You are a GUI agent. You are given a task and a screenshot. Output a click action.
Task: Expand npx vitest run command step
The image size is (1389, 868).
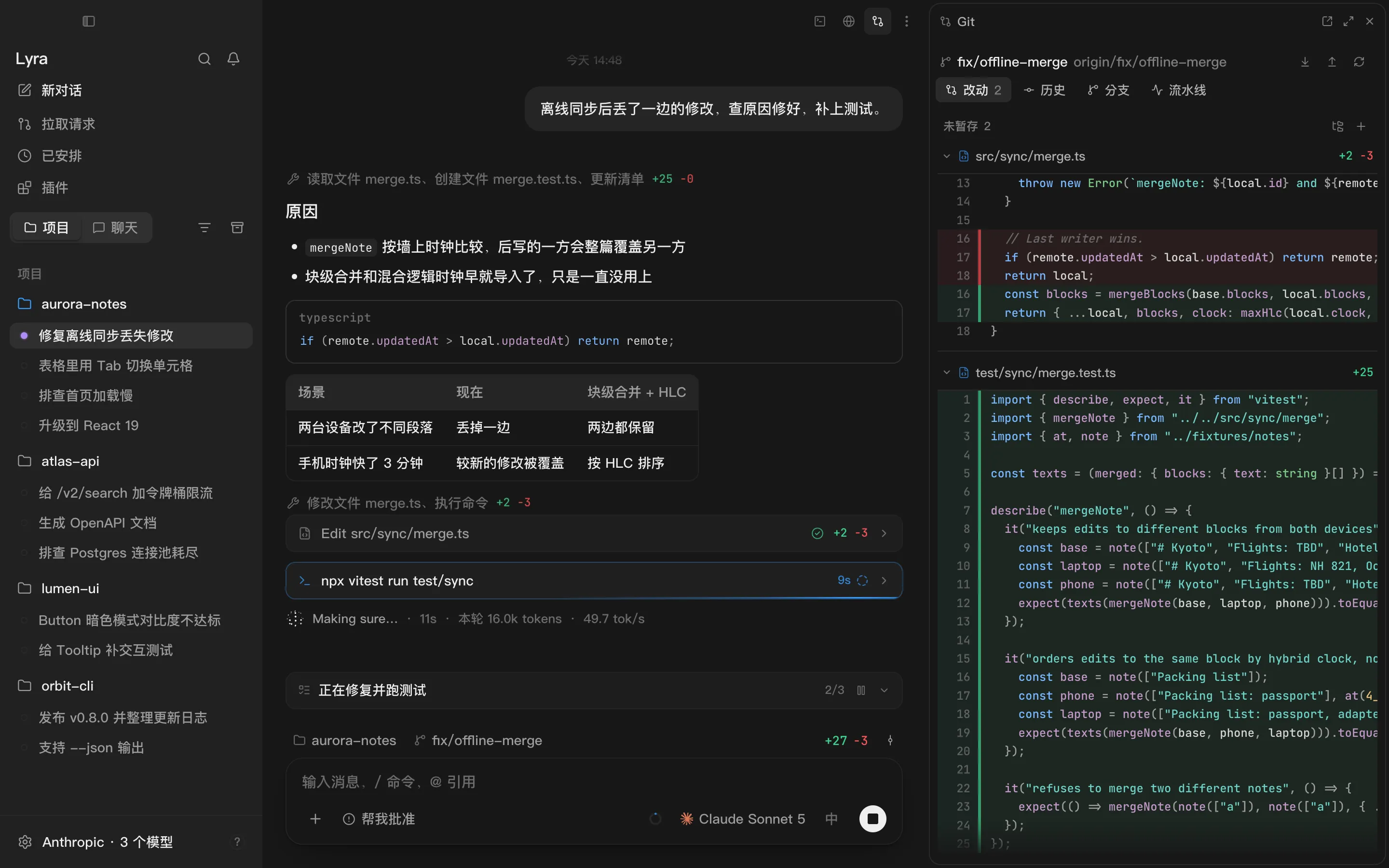pyautogui.click(x=594, y=581)
